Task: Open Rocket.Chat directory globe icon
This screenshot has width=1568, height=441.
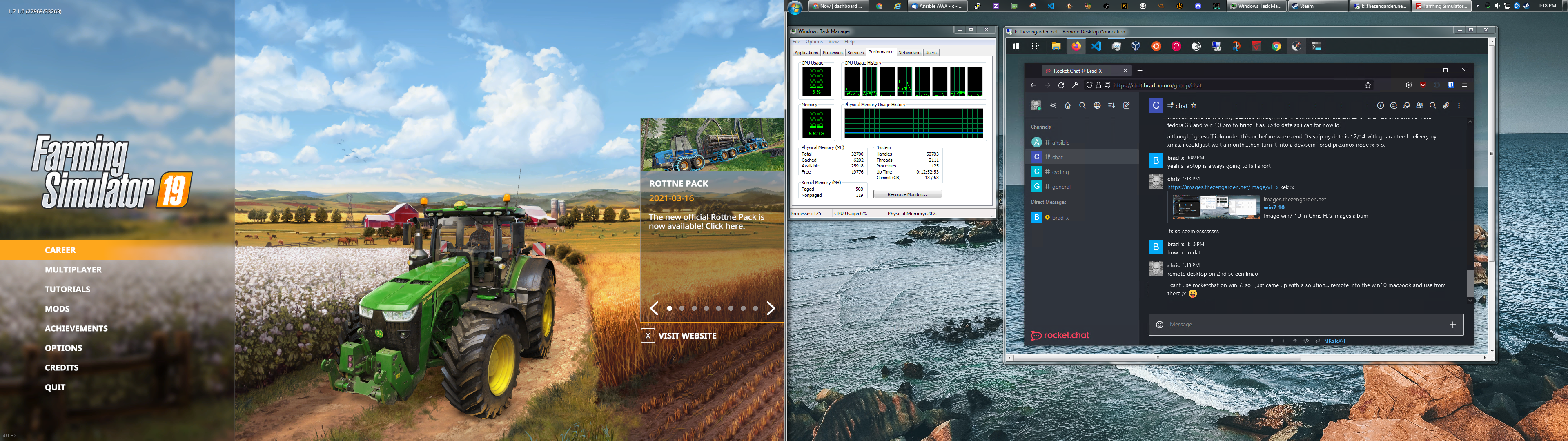Action: (x=1097, y=105)
